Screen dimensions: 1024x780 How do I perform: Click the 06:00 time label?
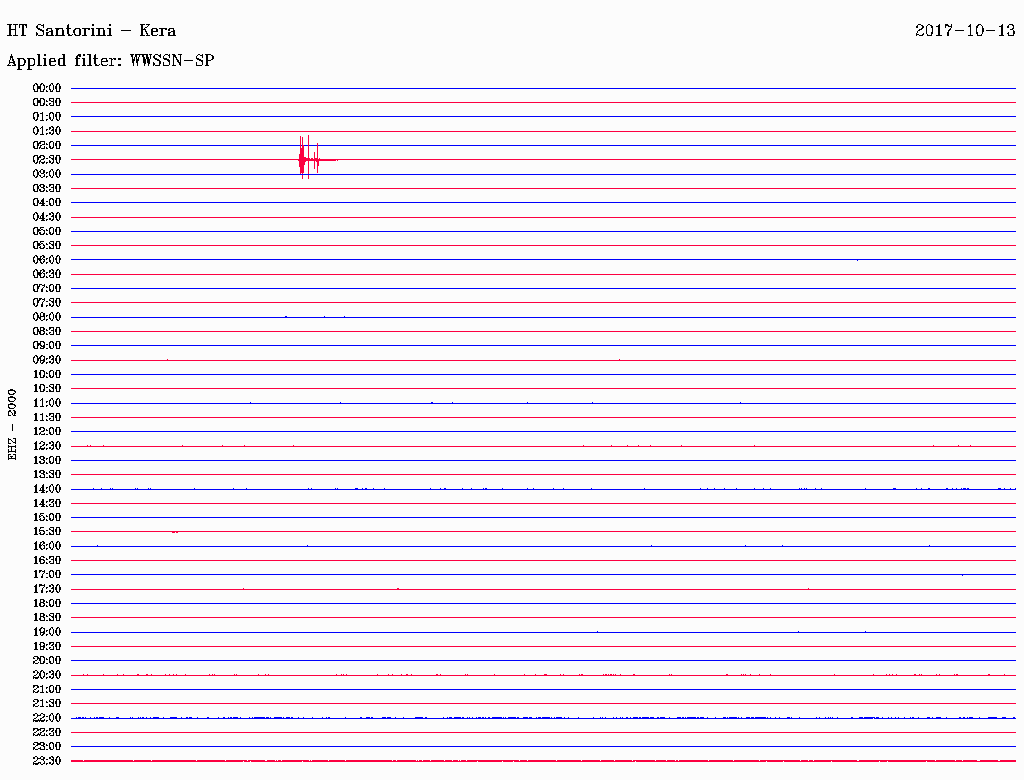47,260
